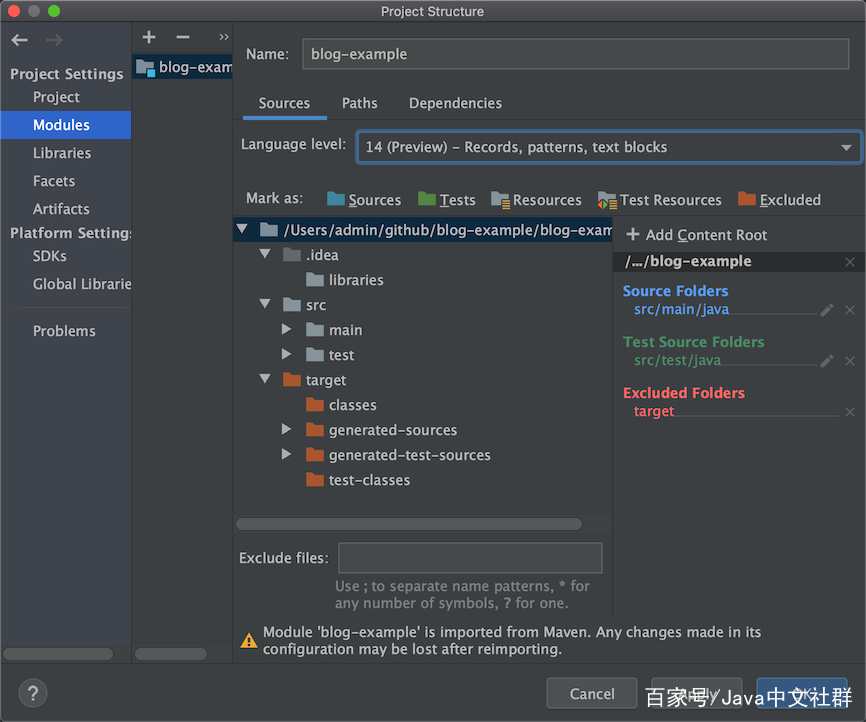
Task: Click the target excluded folder link
Action: click(x=654, y=412)
